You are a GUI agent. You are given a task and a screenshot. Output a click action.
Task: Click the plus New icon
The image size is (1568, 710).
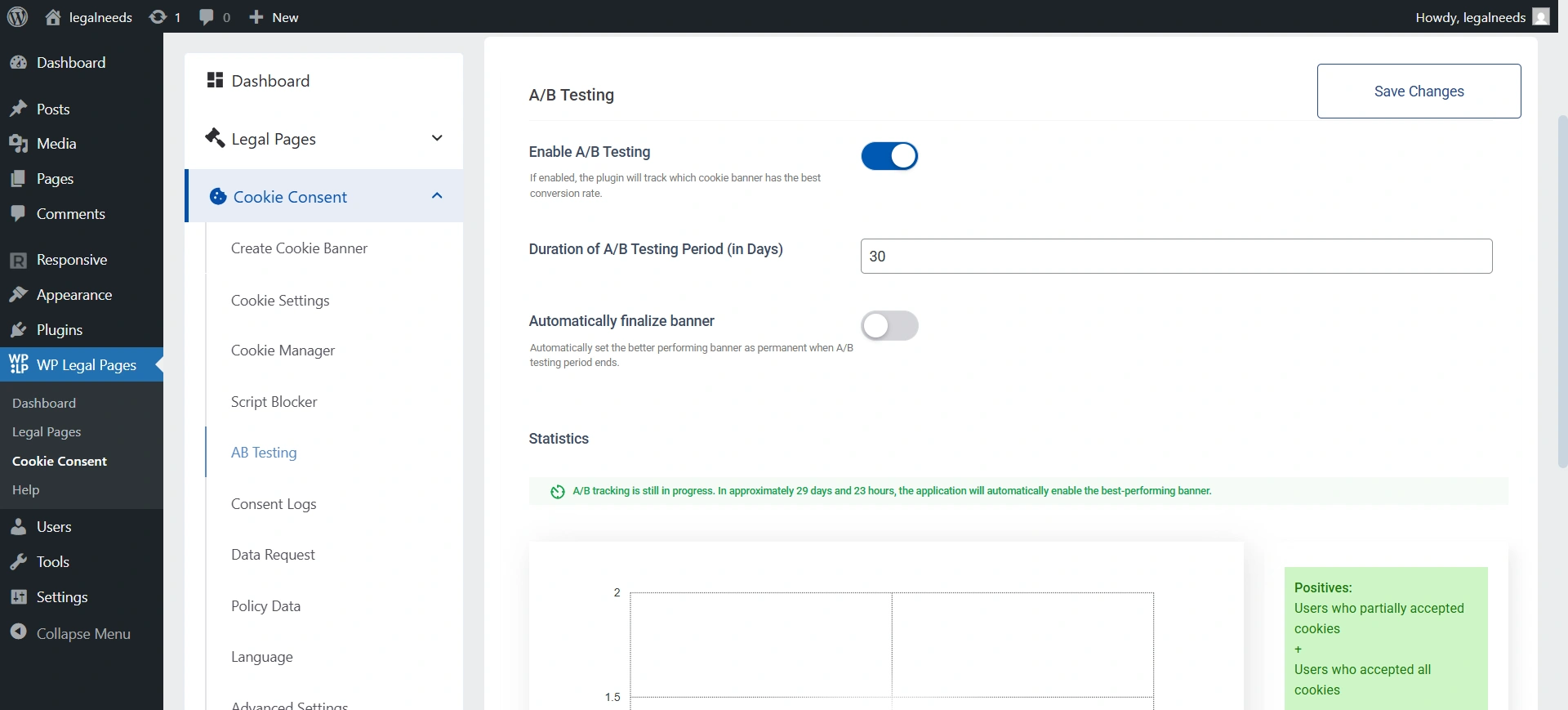tap(256, 17)
